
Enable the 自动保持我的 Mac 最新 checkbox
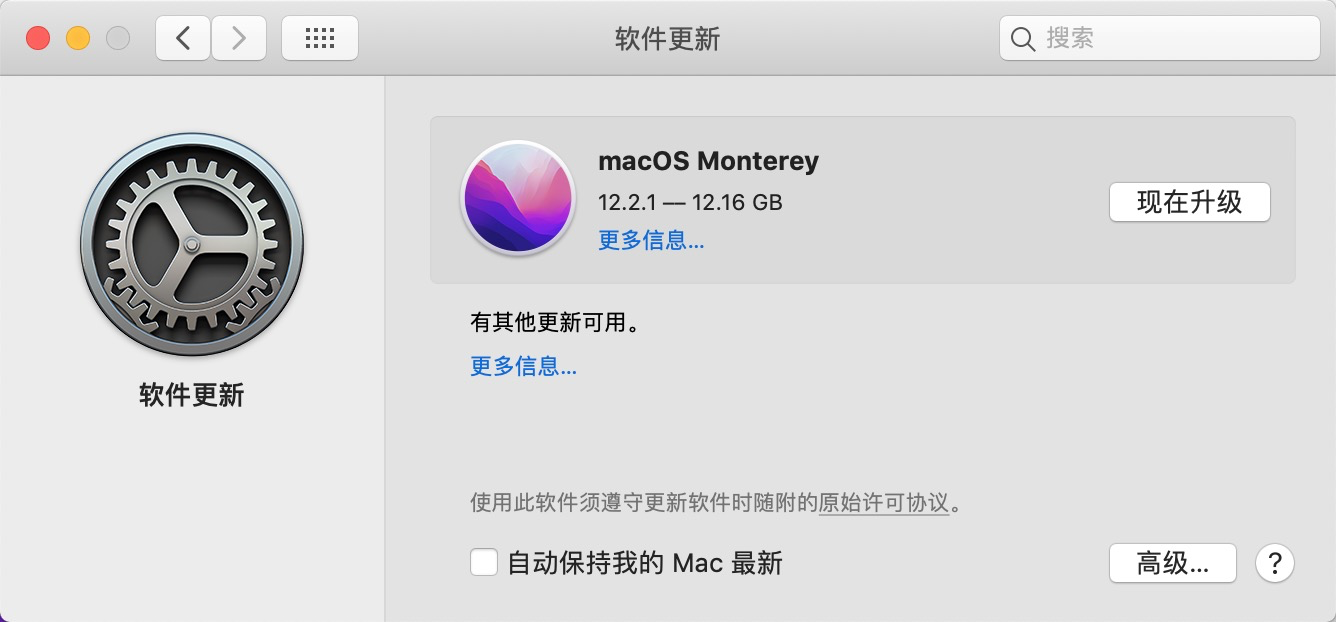coord(483,562)
